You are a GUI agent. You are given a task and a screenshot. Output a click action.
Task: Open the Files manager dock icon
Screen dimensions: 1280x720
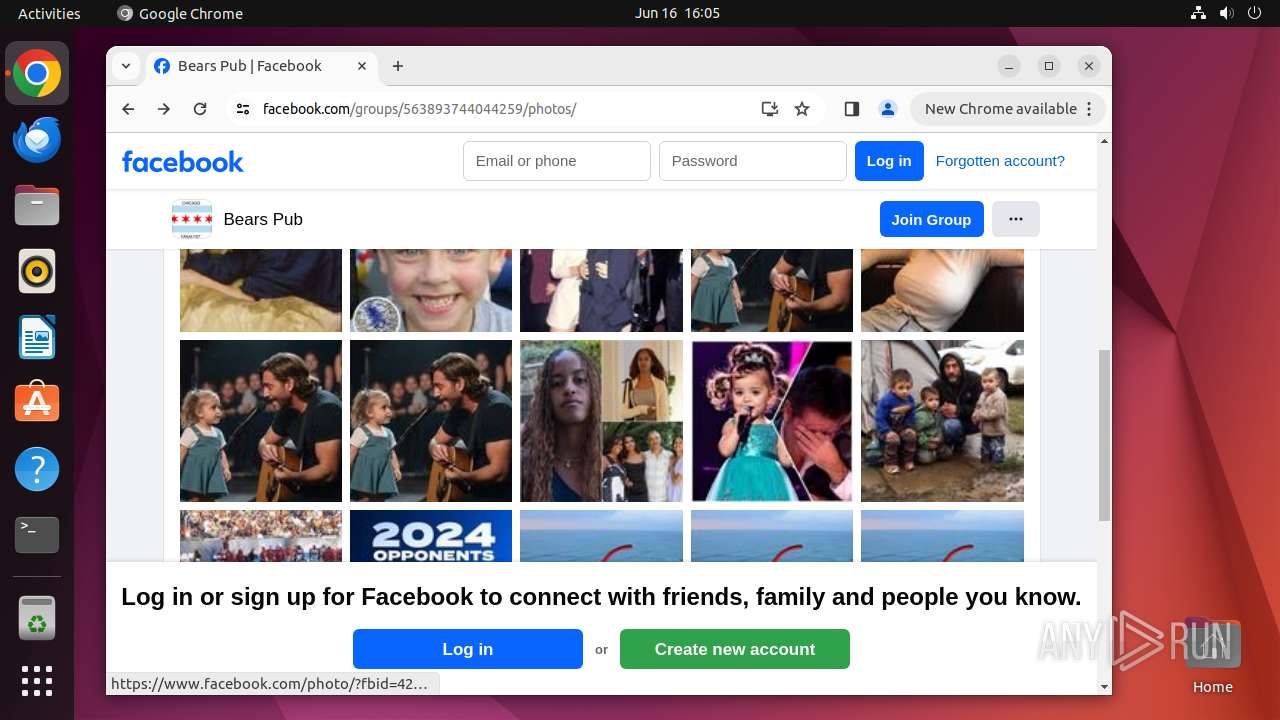pos(37,206)
